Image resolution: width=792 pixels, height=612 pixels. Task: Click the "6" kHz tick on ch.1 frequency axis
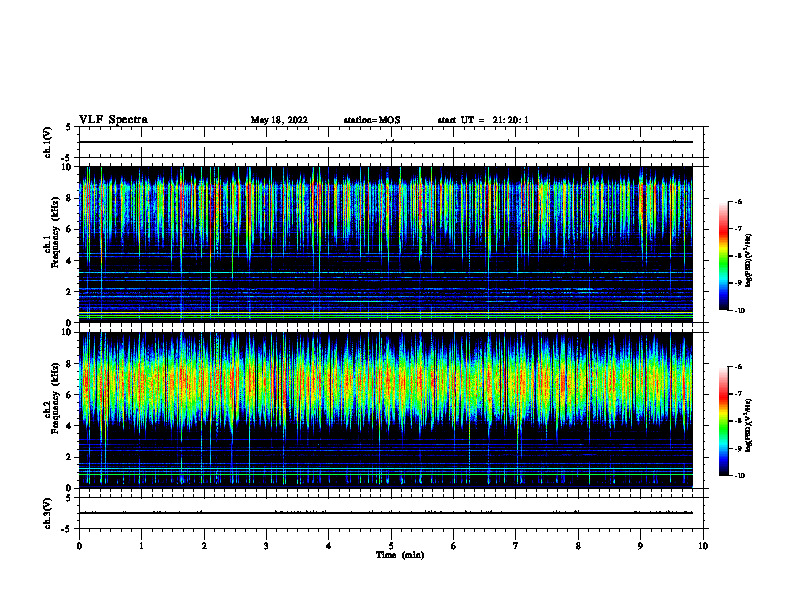click(x=70, y=230)
